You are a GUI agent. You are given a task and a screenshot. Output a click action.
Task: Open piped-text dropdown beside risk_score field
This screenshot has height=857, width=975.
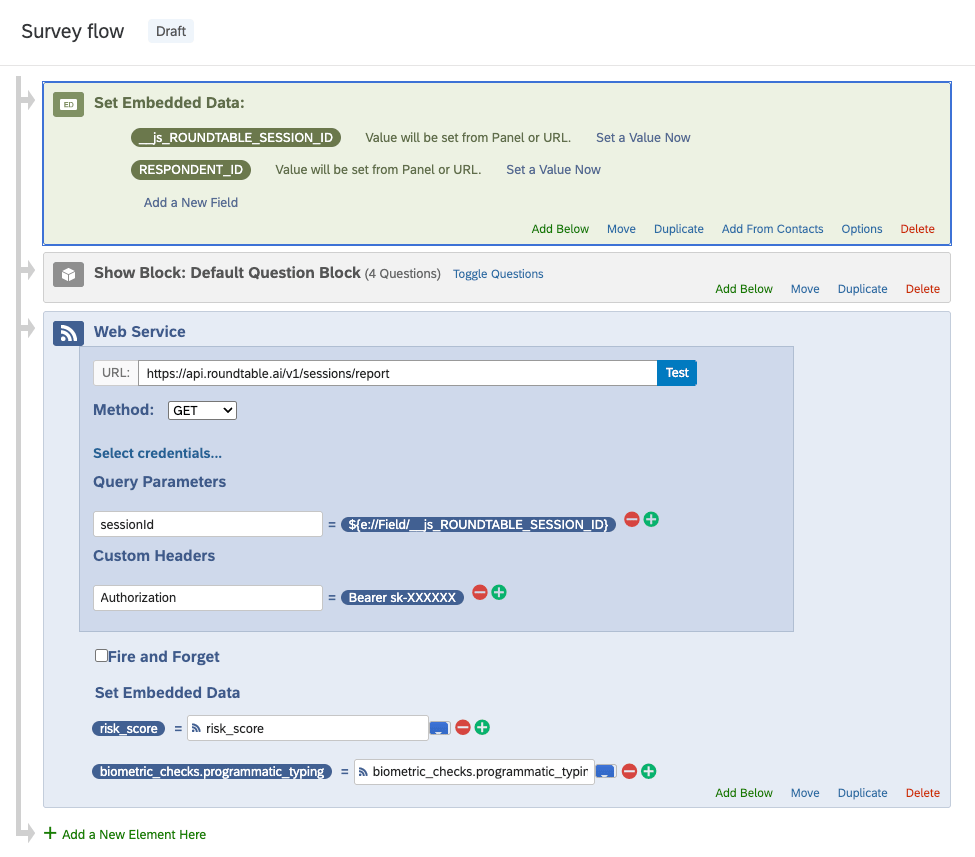click(440, 728)
